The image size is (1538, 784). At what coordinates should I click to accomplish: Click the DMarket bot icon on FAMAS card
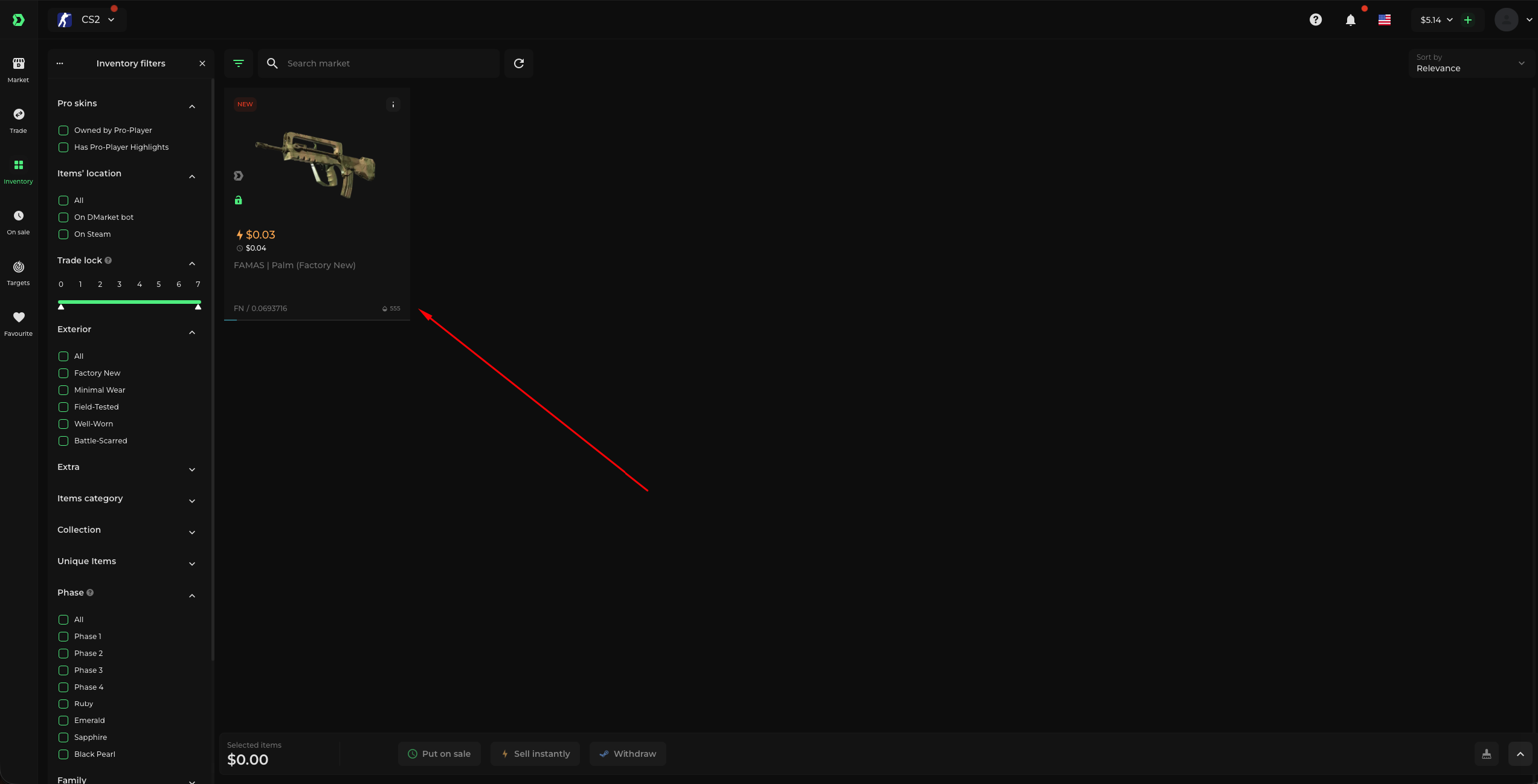point(239,176)
